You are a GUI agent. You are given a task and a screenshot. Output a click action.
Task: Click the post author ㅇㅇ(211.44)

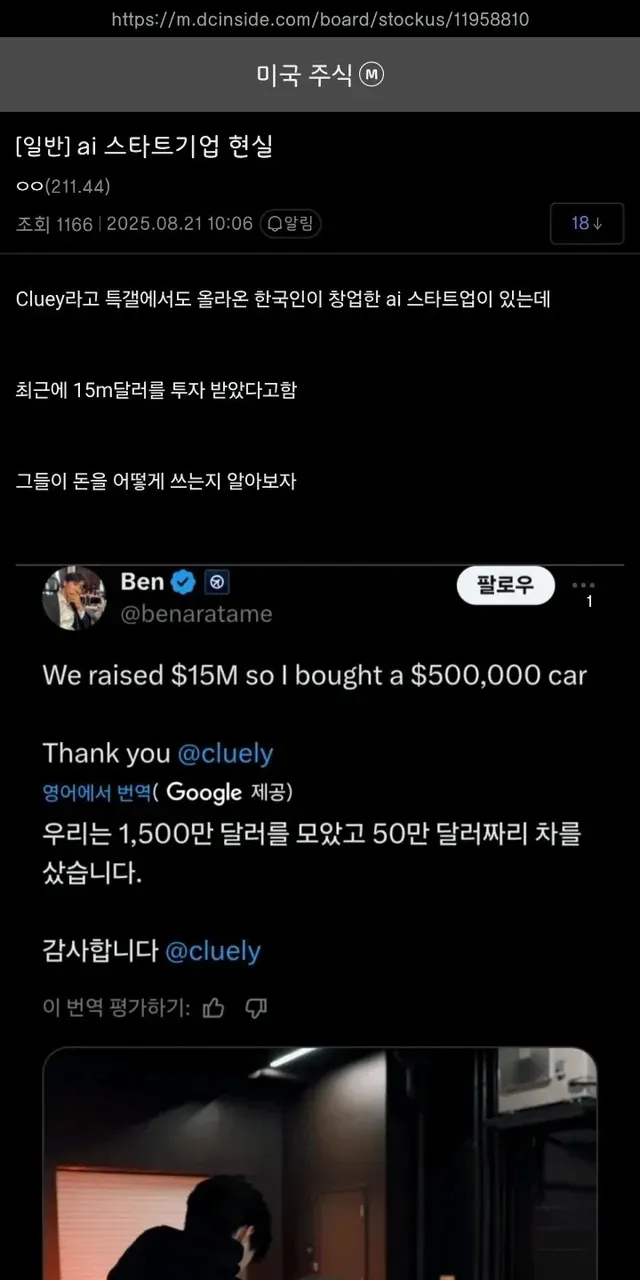click(x=63, y=186)
